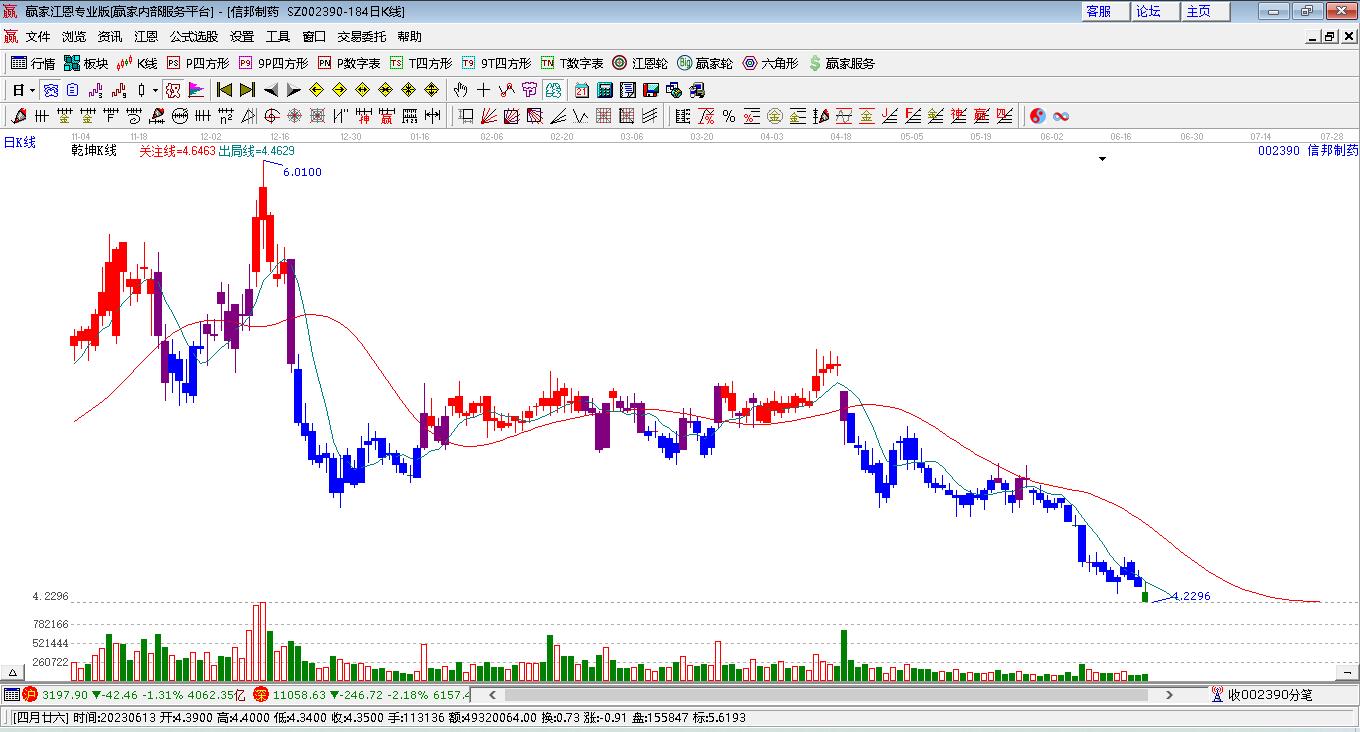Click the red pencil drawing tool
1360x732 pixels.
pos(18,116)
